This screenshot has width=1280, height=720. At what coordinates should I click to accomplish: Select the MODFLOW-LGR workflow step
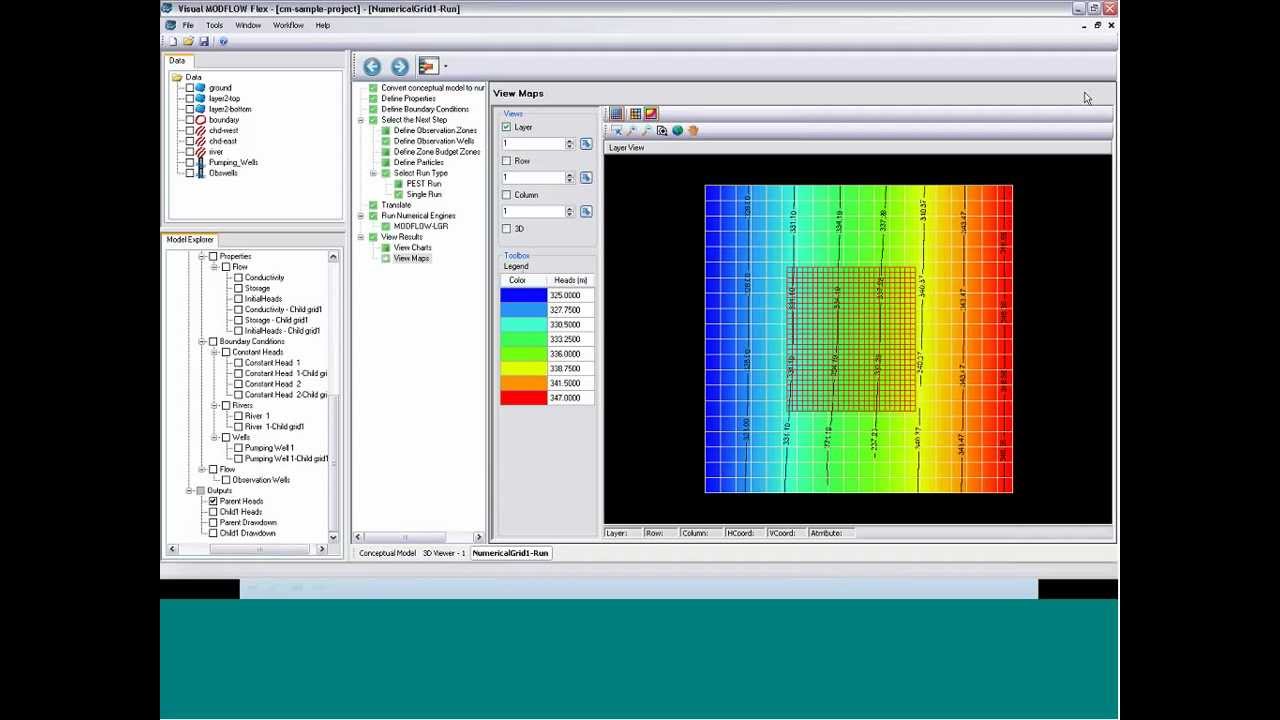(x=421, y=227)
